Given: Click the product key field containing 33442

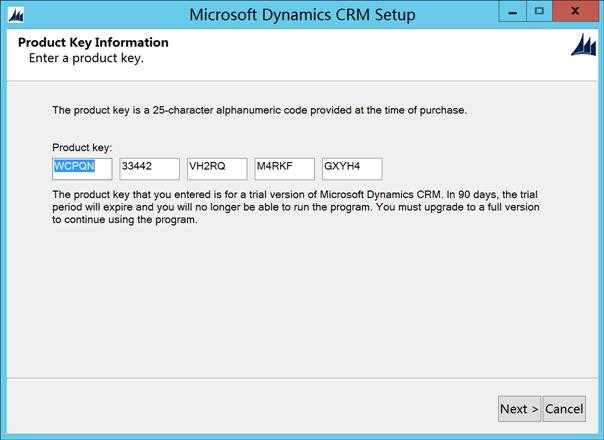Looking at the screenshot, I should tap(149, 168).
